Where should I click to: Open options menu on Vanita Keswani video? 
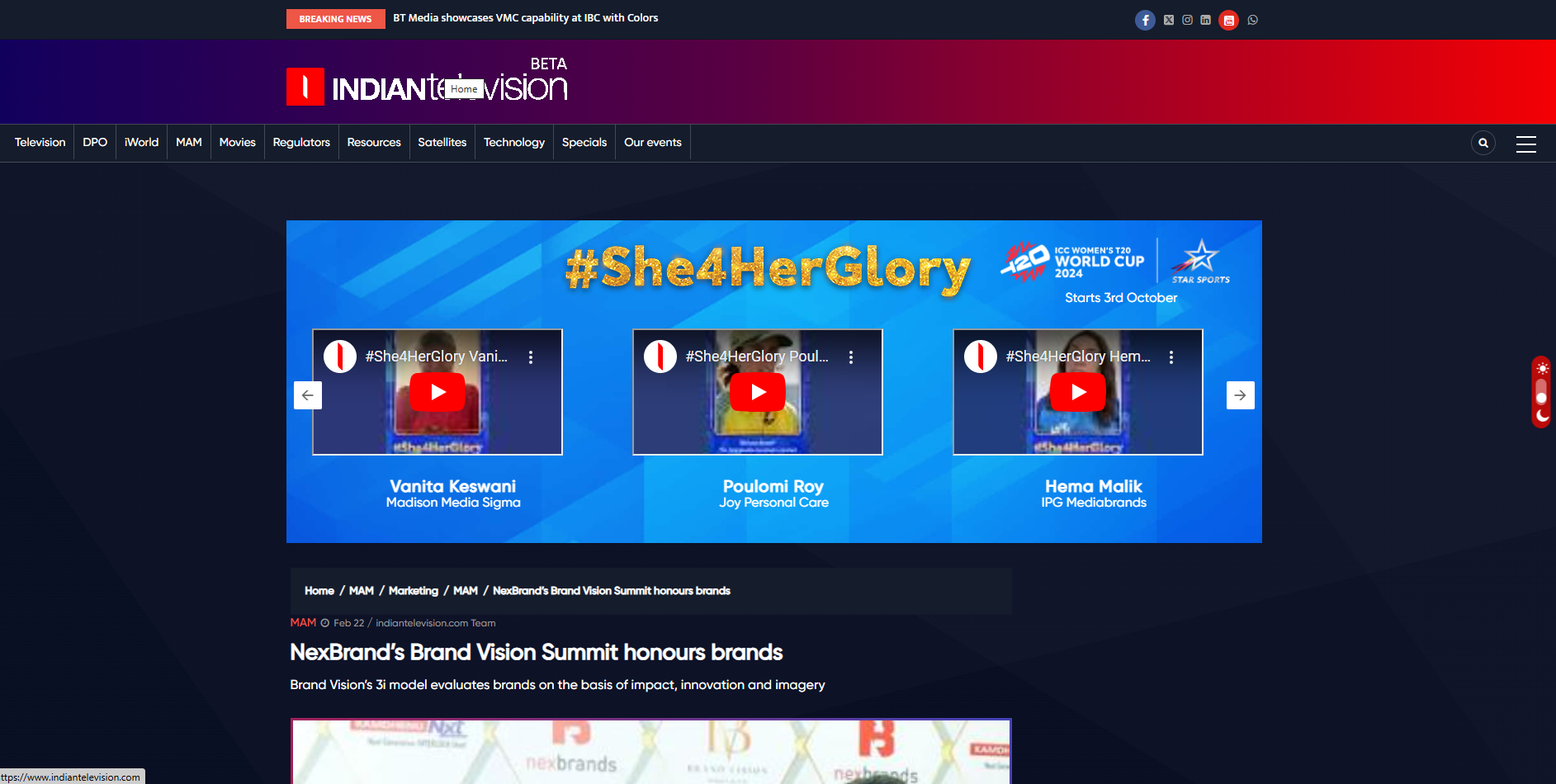point(531,357)
